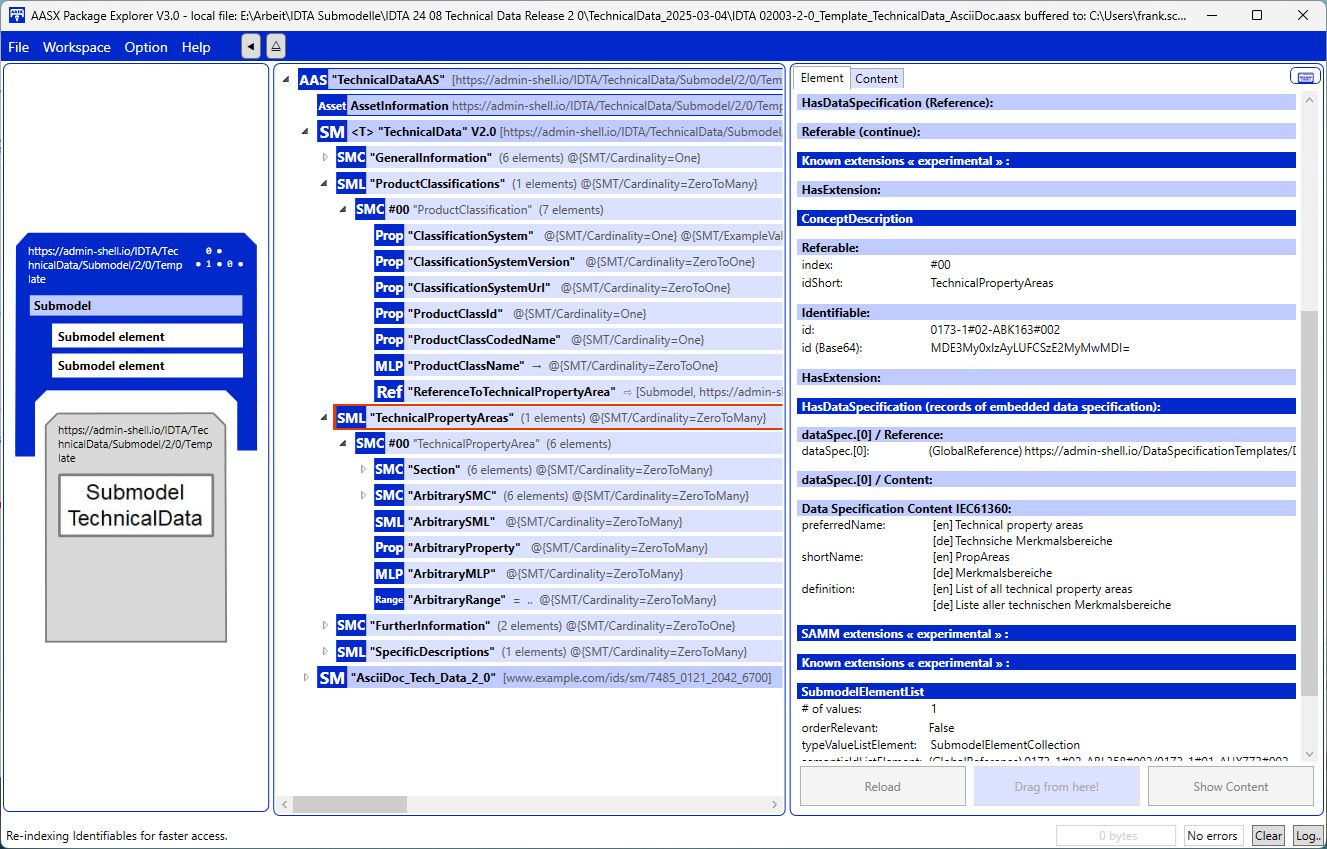Expand the AsciiDoc_Tech_Data_2_0 submodel node
The height and width of the screenshot is (849, 1327).
[x=306, y=678]
